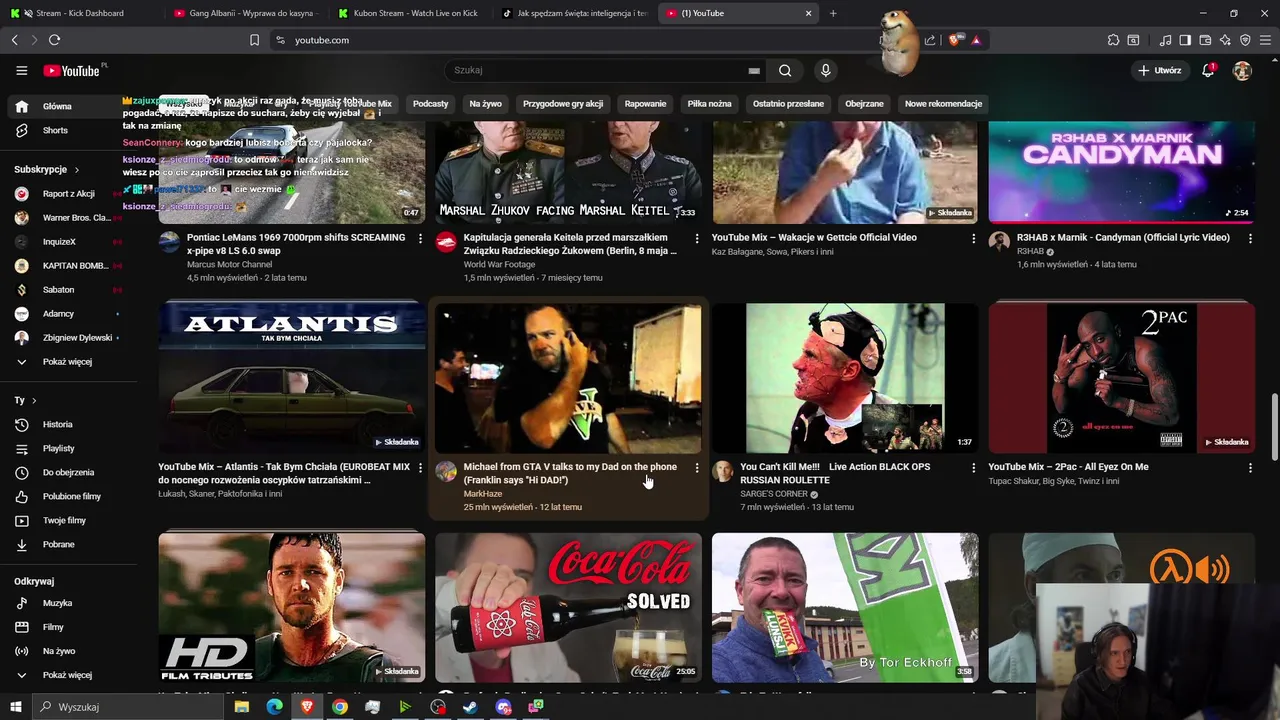The image size is (1280, 720).
Task: Select the Nowe rekomendacje chip
Action: pyautogui.click(x=943, y=104)
